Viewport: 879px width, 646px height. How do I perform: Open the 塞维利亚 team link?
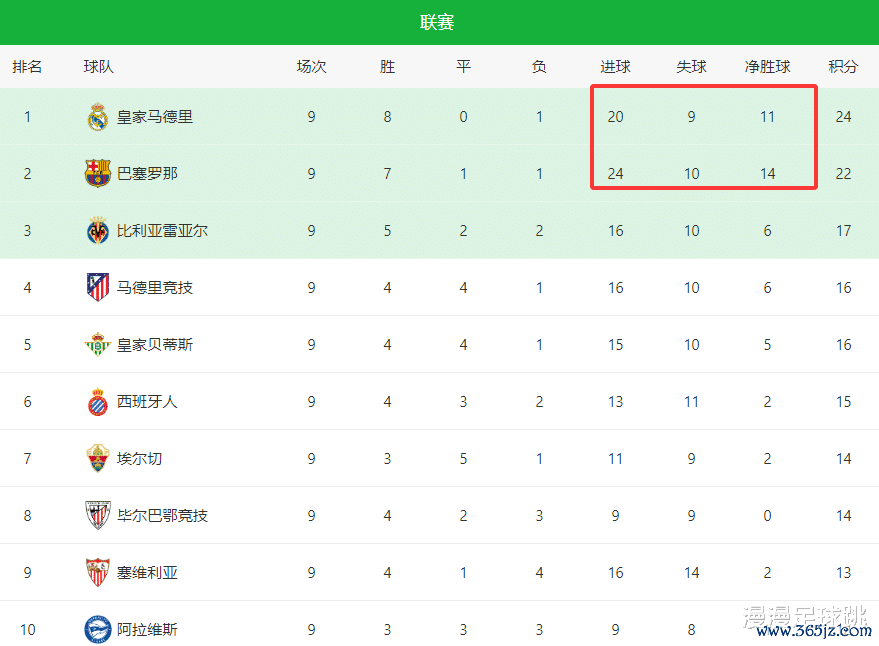(x=147, y=573)
